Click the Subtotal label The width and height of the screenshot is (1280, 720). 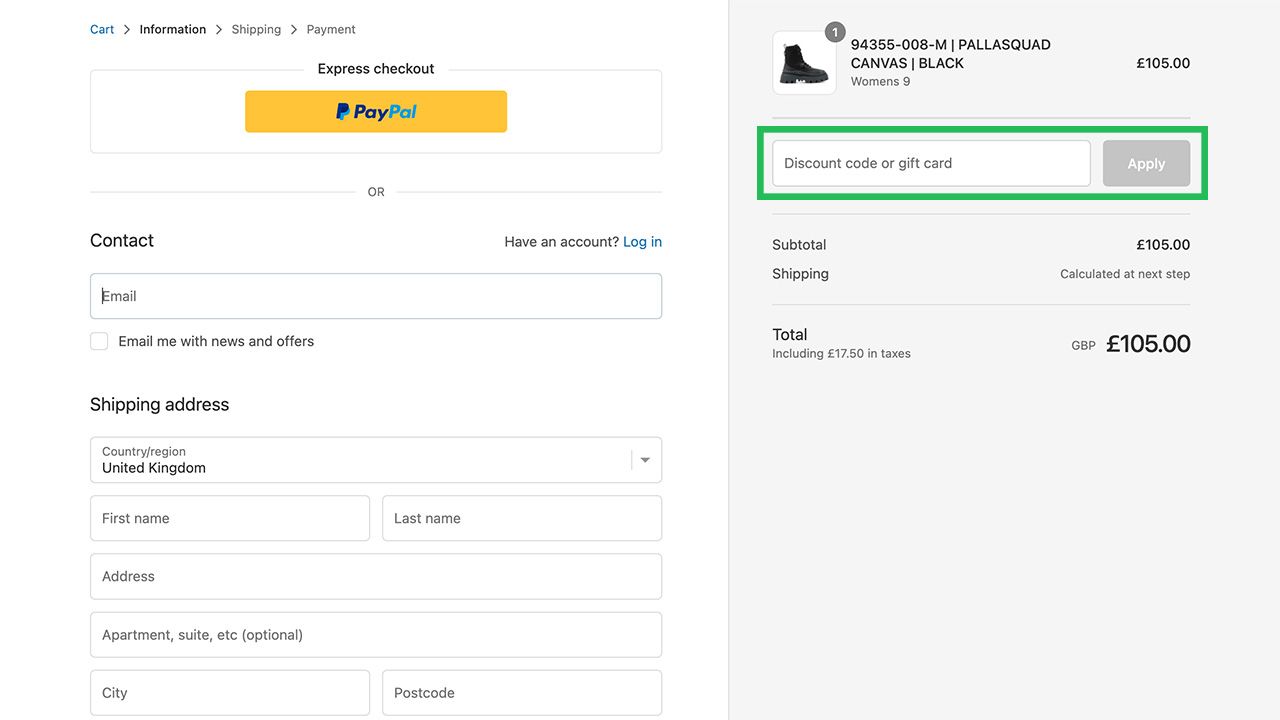coord(799,245)
